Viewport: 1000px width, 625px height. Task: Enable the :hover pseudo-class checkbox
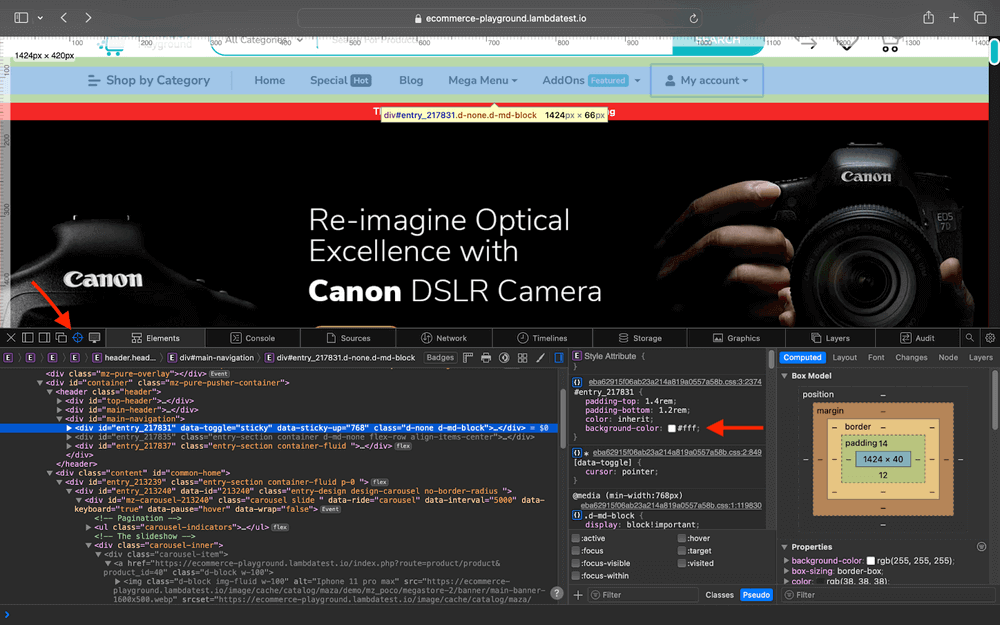pos(682,538)
